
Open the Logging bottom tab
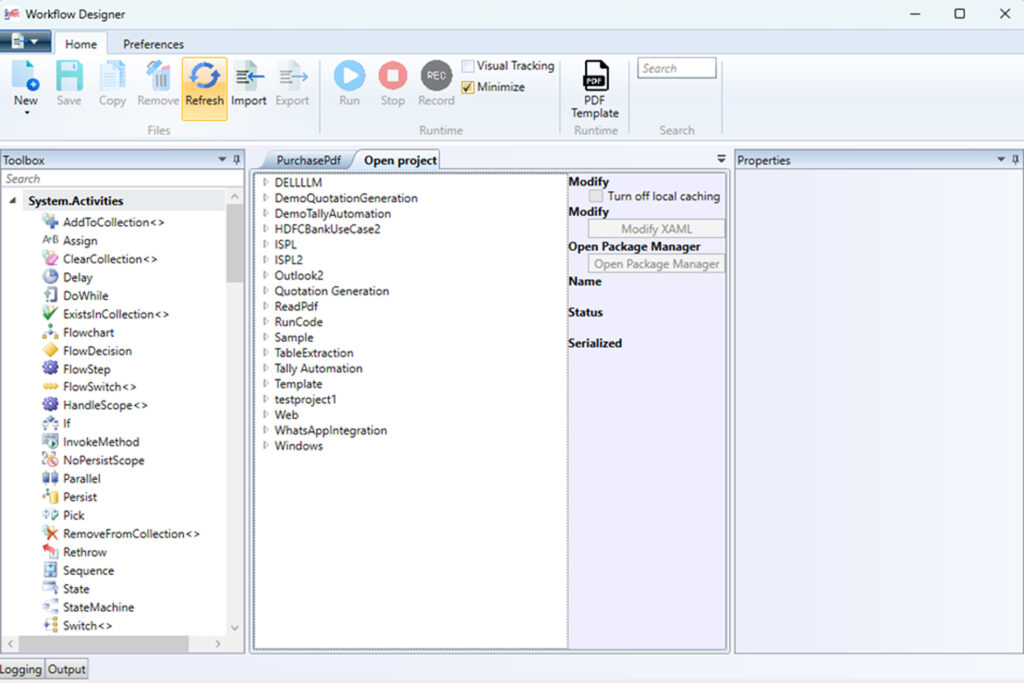[21, 669]
